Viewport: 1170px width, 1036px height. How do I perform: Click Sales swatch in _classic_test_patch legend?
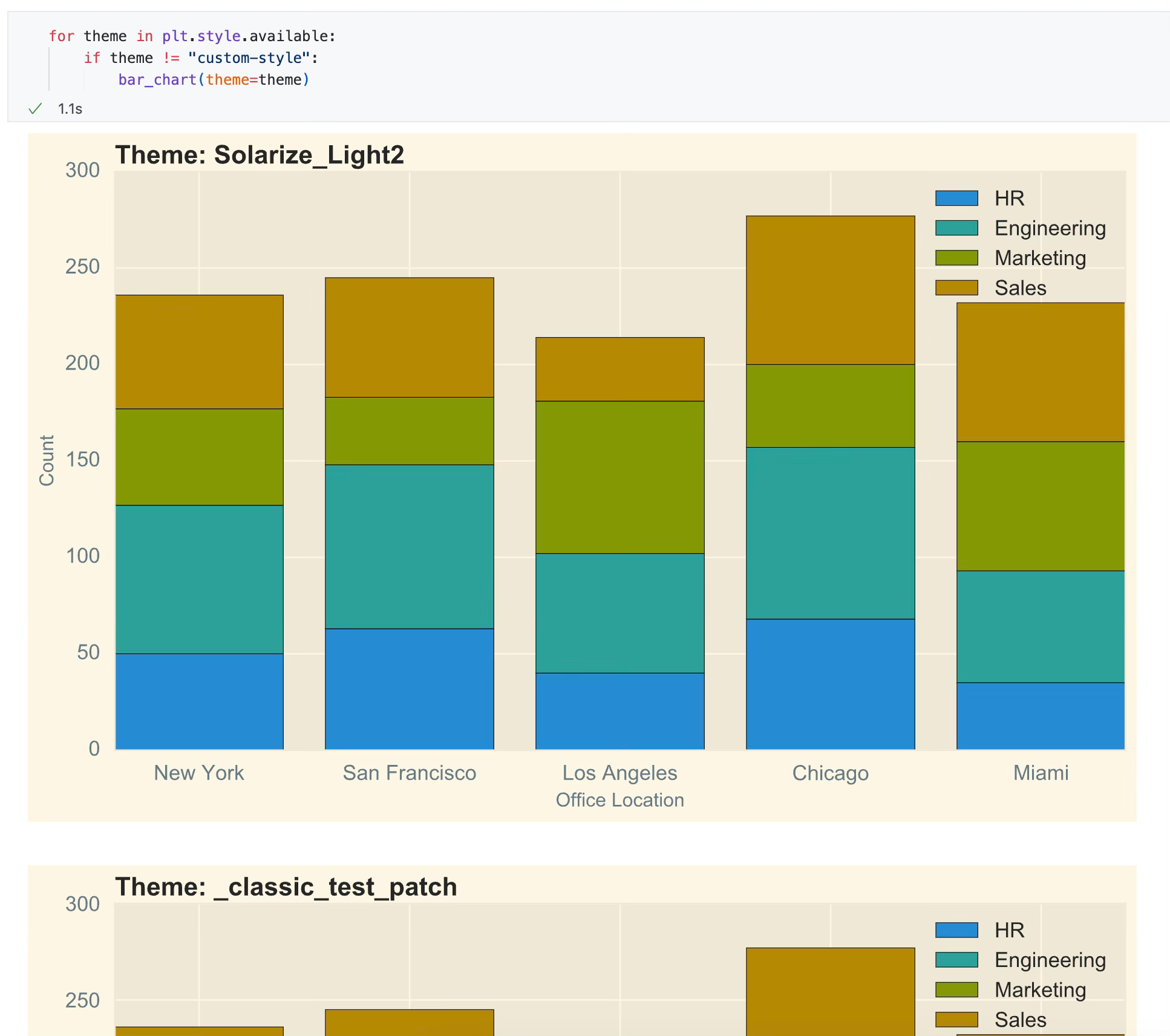[x=956, y=1020]
